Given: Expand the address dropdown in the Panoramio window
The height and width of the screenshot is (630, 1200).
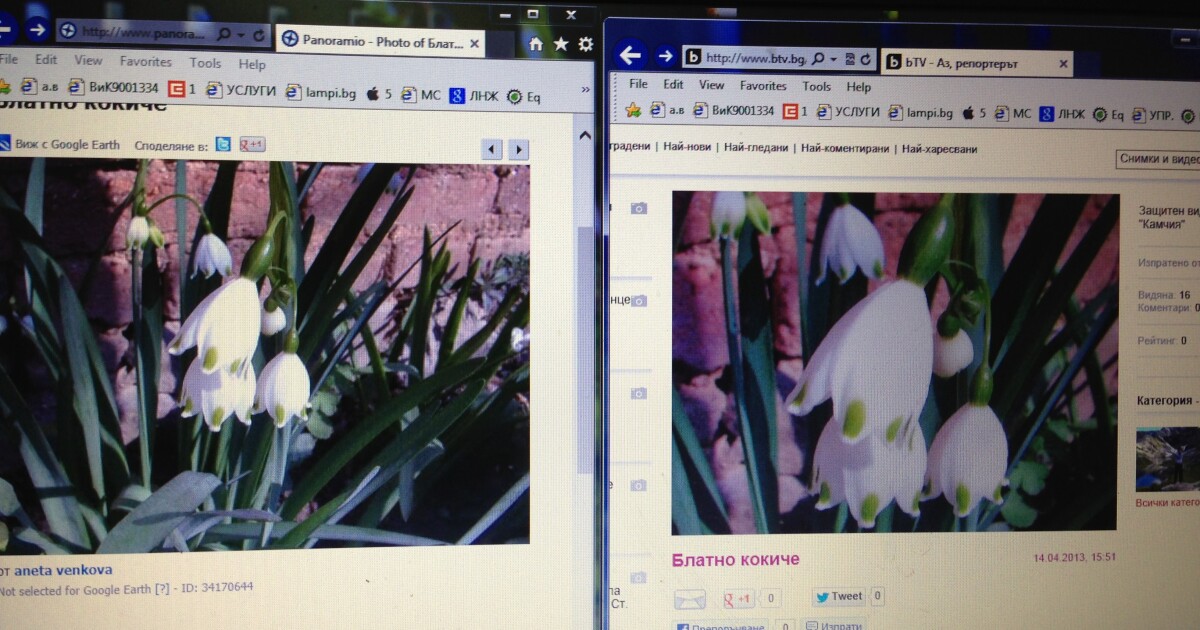Looking at the screenshot, I should [239, 34].
